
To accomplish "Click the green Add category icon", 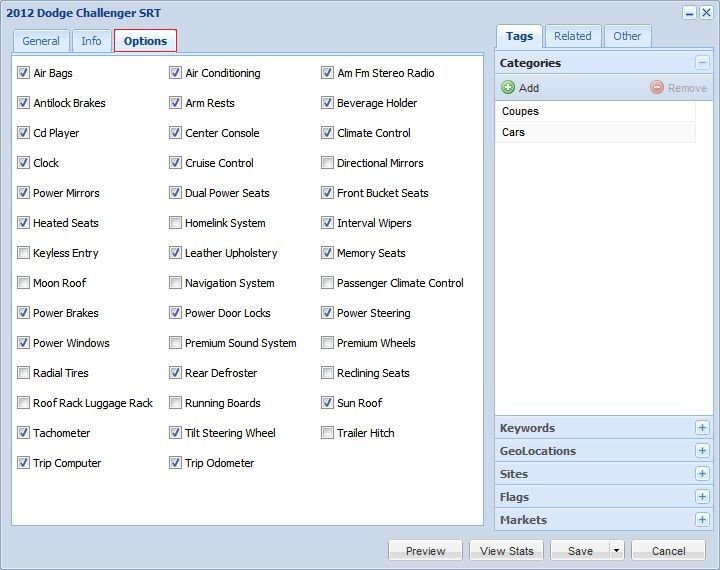I will pos(508,88).
